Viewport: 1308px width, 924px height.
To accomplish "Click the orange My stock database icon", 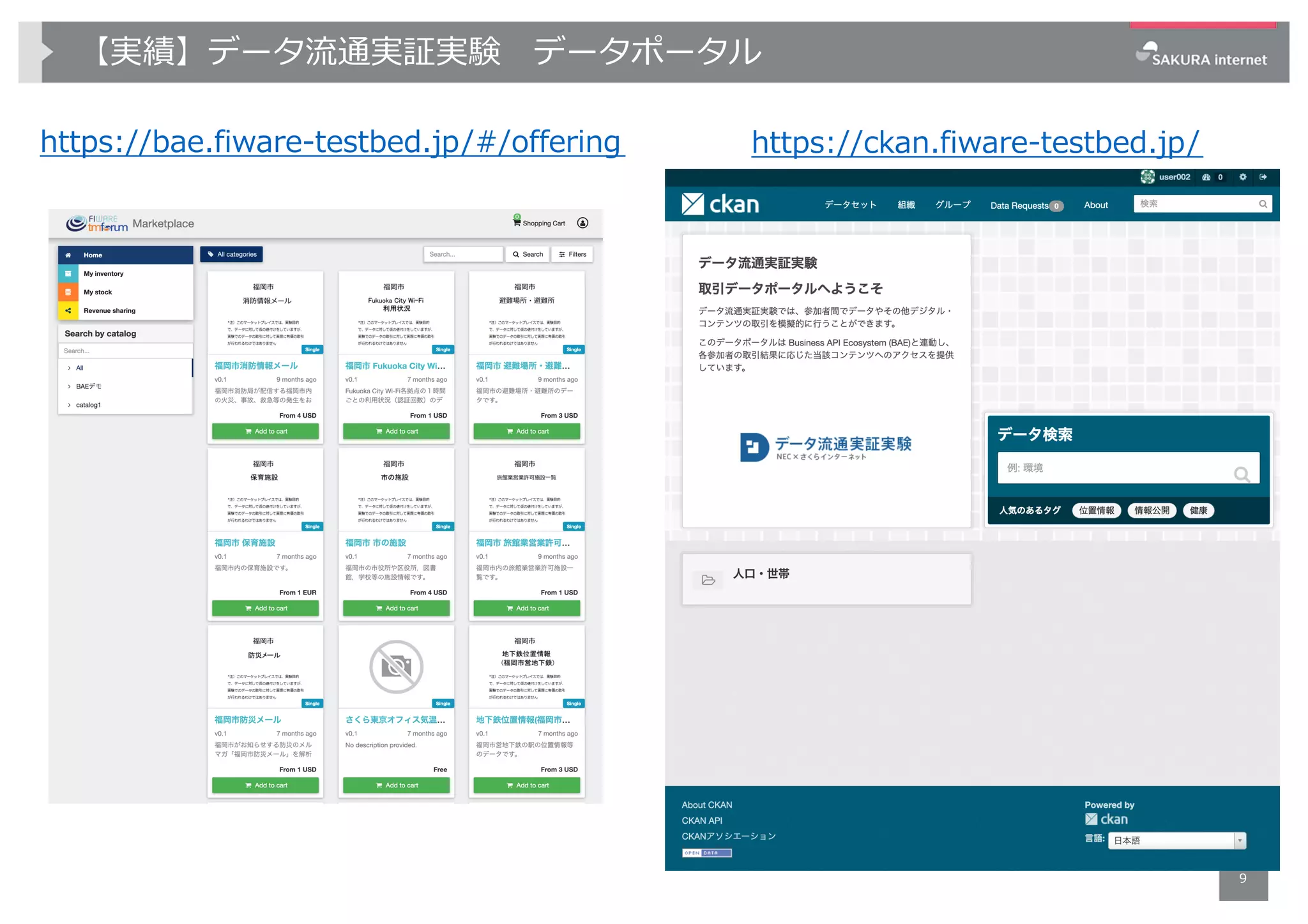I will coord(68,292).
